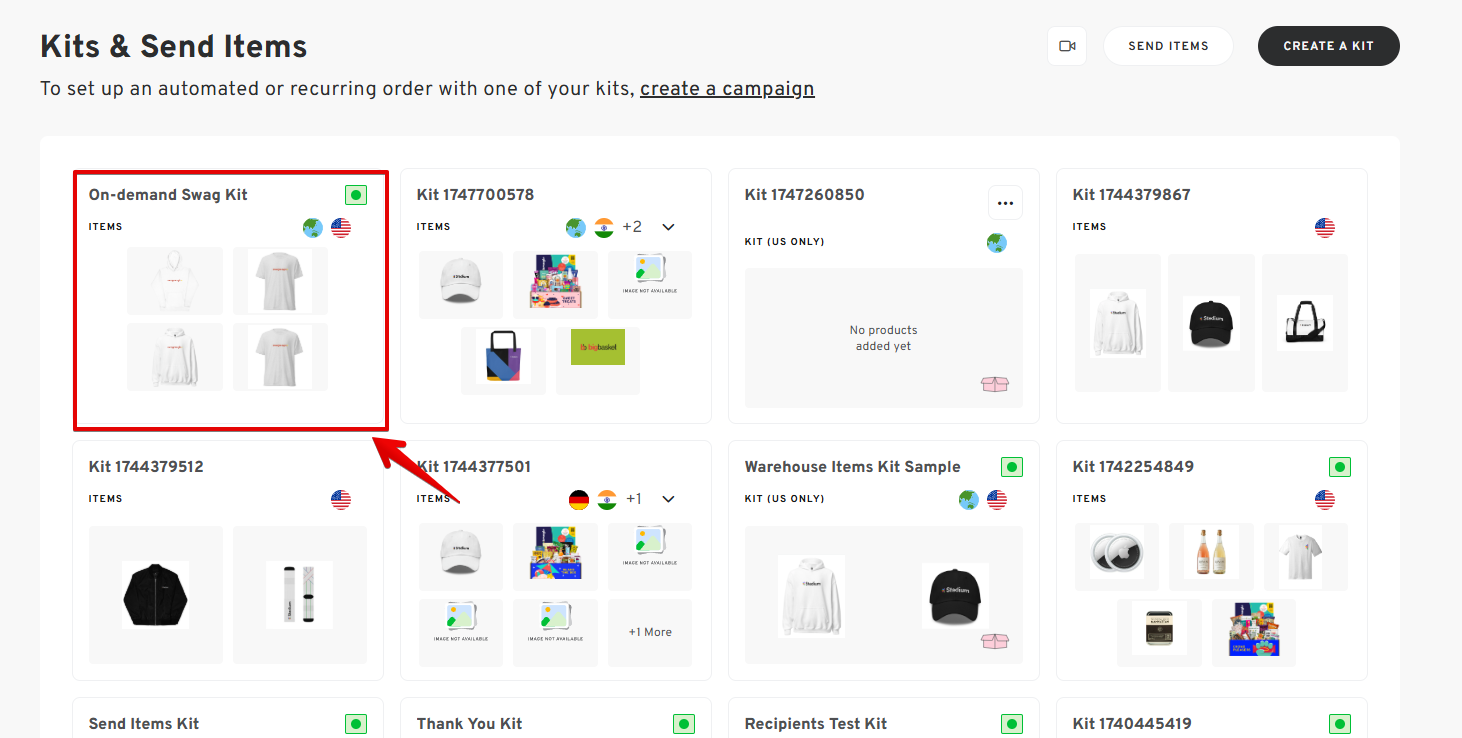Click the black jacket thumbnail in Kit 1744379512
Screen dimensions: 1462x738
156,594
